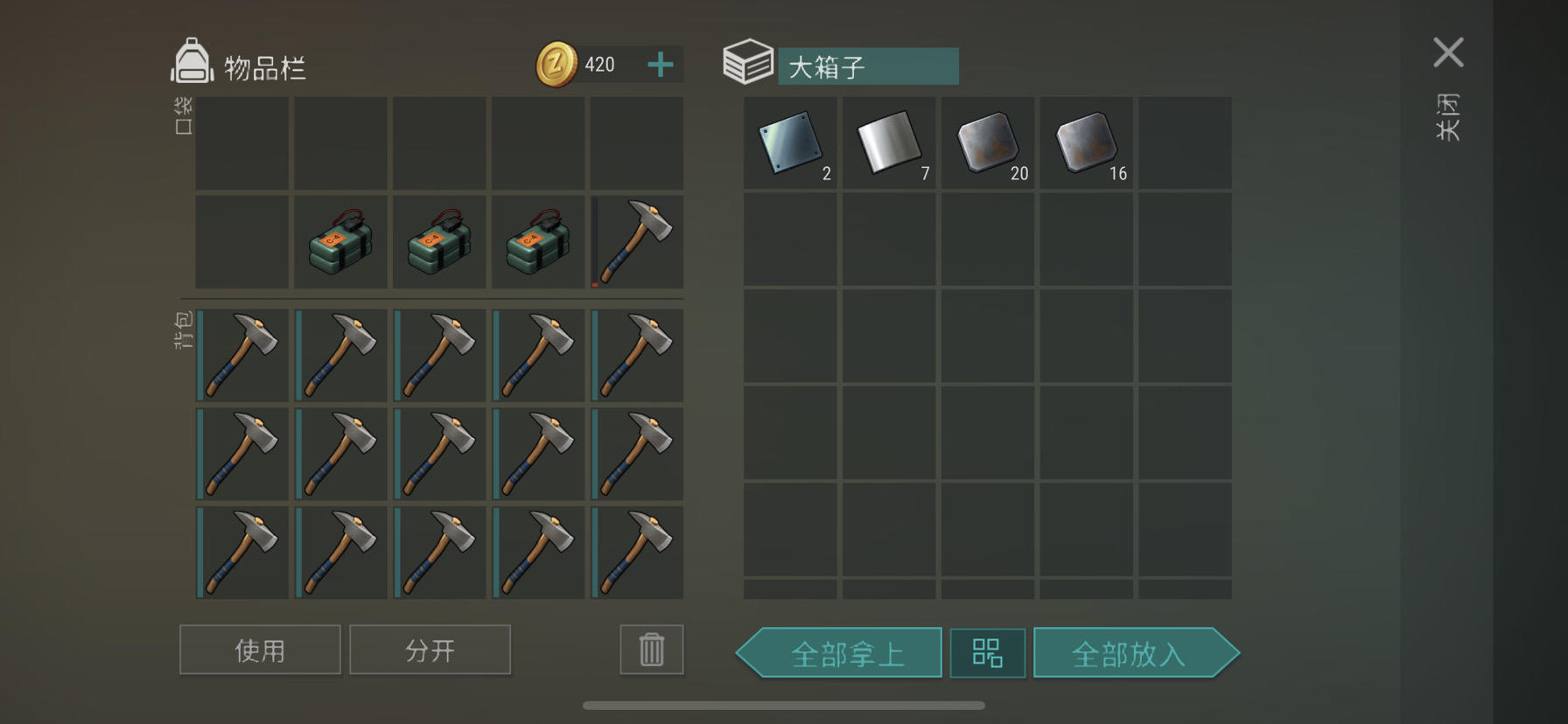This screenshot has height=724, width=1568.
Task: Click the 大箱子 chest name field
Action: [868, 66]
